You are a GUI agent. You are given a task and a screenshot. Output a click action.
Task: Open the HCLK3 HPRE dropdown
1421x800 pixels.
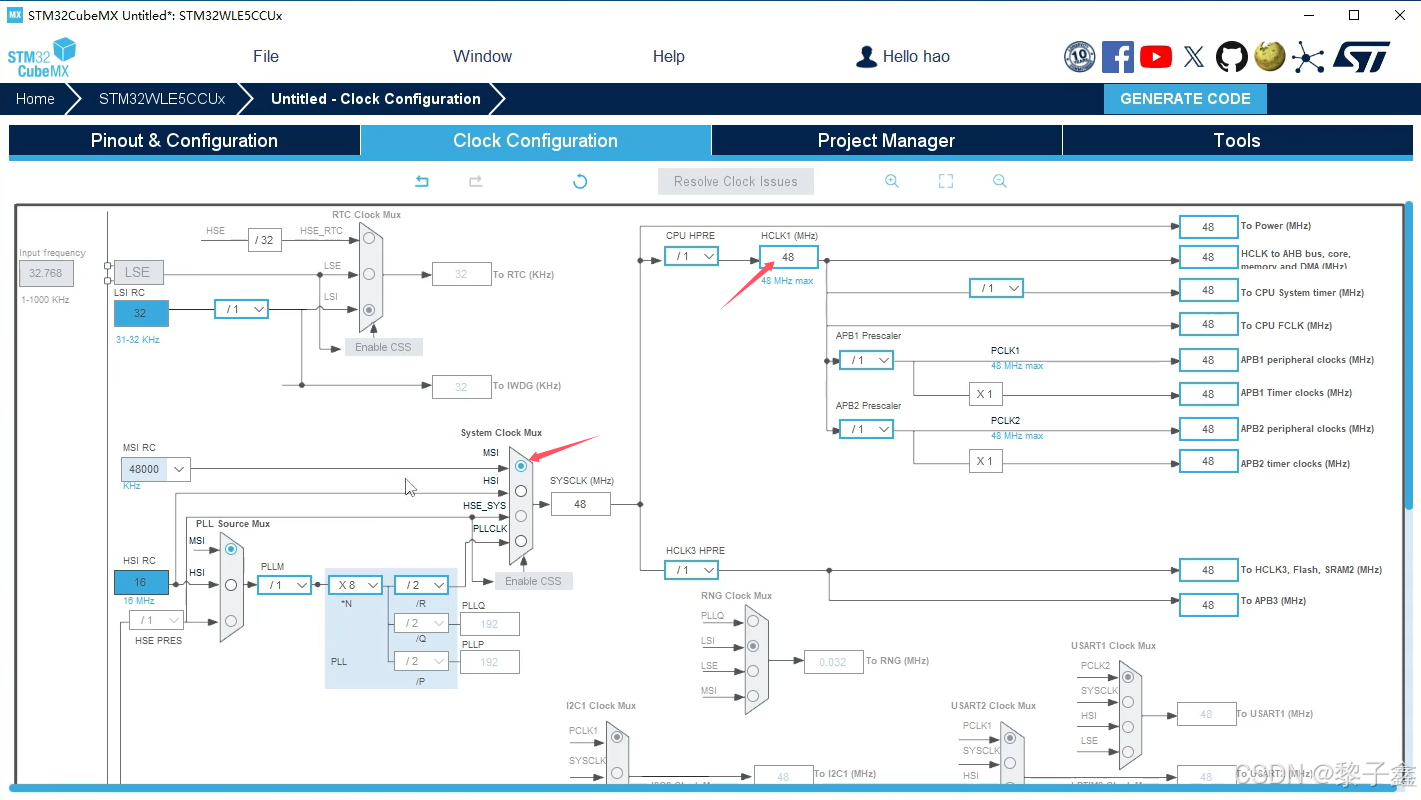click(691, 570)
